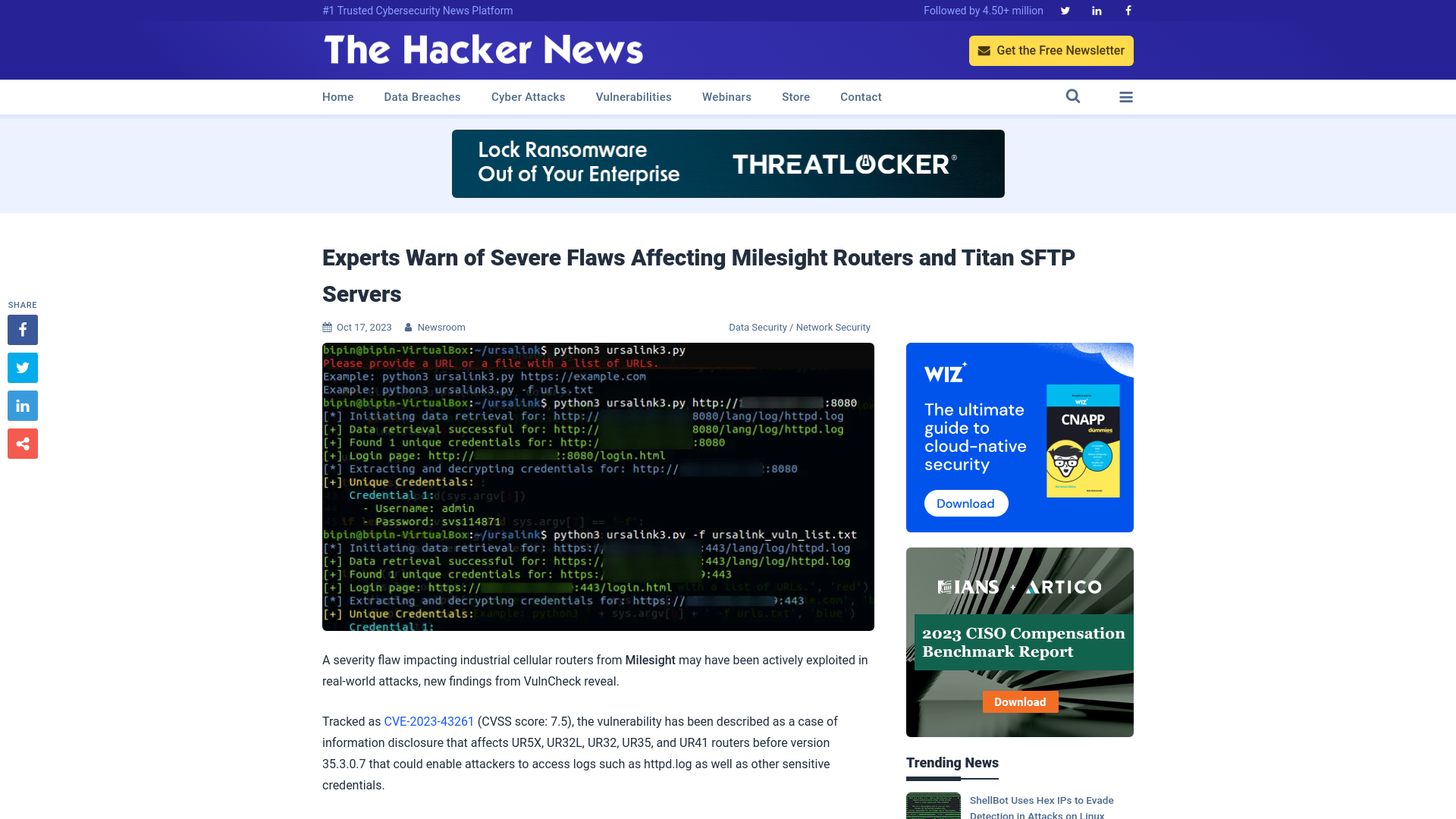
Task: Click the LinkedIn share icon
Action: tap(22, 405)
